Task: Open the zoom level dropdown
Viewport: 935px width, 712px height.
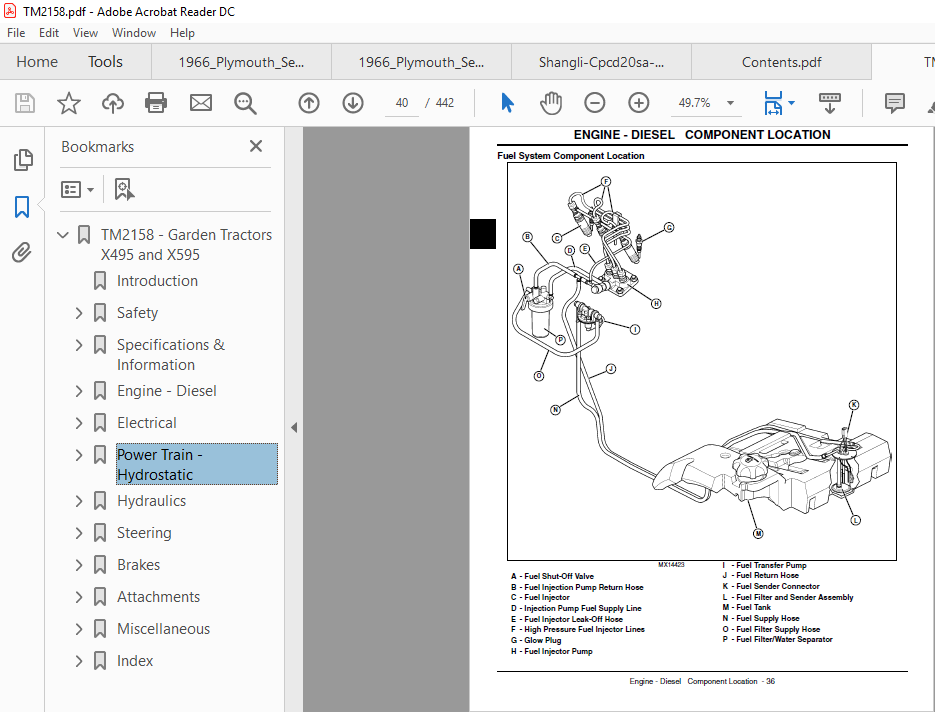Action: pos(730,103)
